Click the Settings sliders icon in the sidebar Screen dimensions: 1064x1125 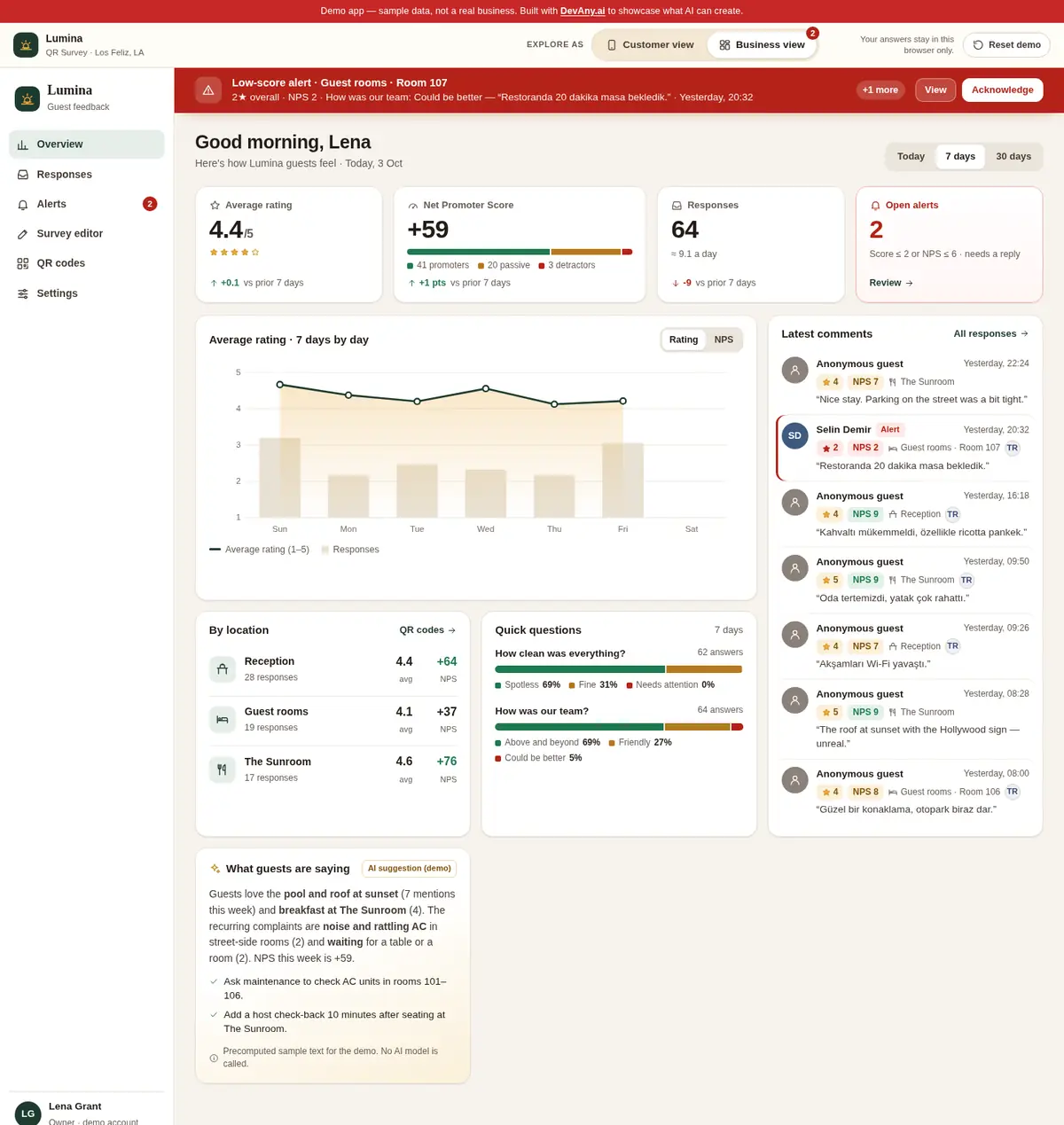coord(23,293)
